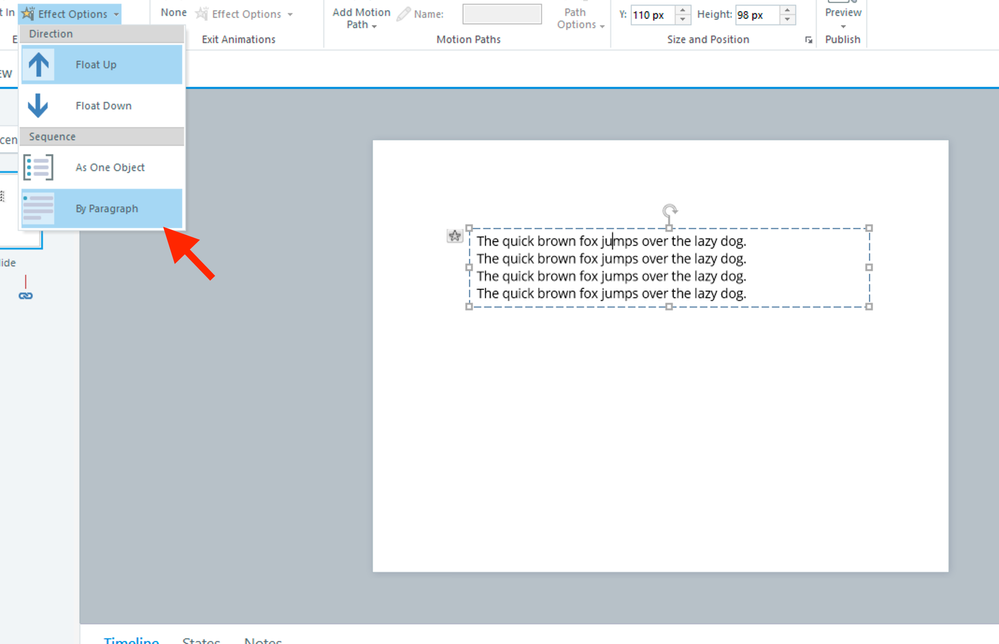This screenshot has width=999, height=644.
Task: Open the Path Options dropdown
Action: [579, 18]
